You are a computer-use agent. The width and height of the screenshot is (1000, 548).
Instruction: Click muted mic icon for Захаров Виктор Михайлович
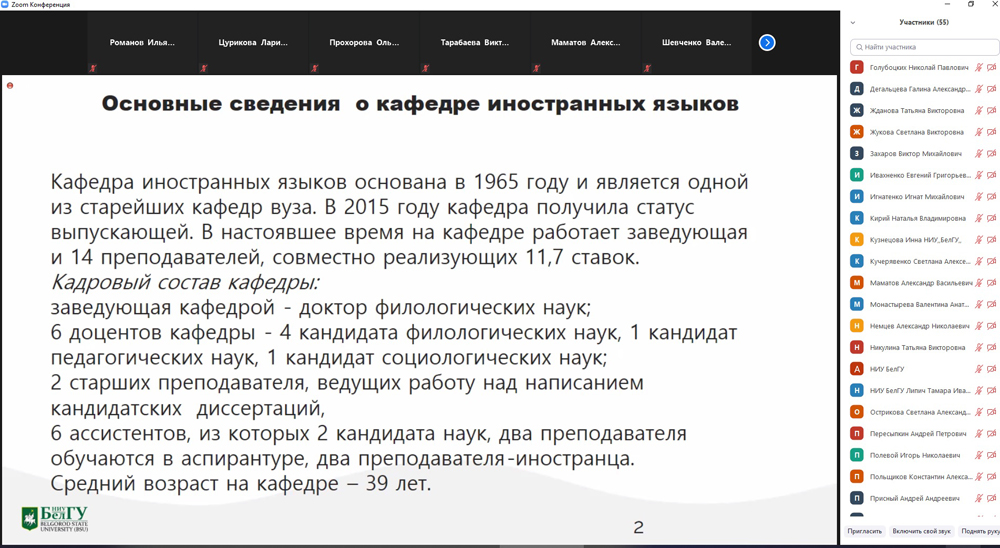979,154
